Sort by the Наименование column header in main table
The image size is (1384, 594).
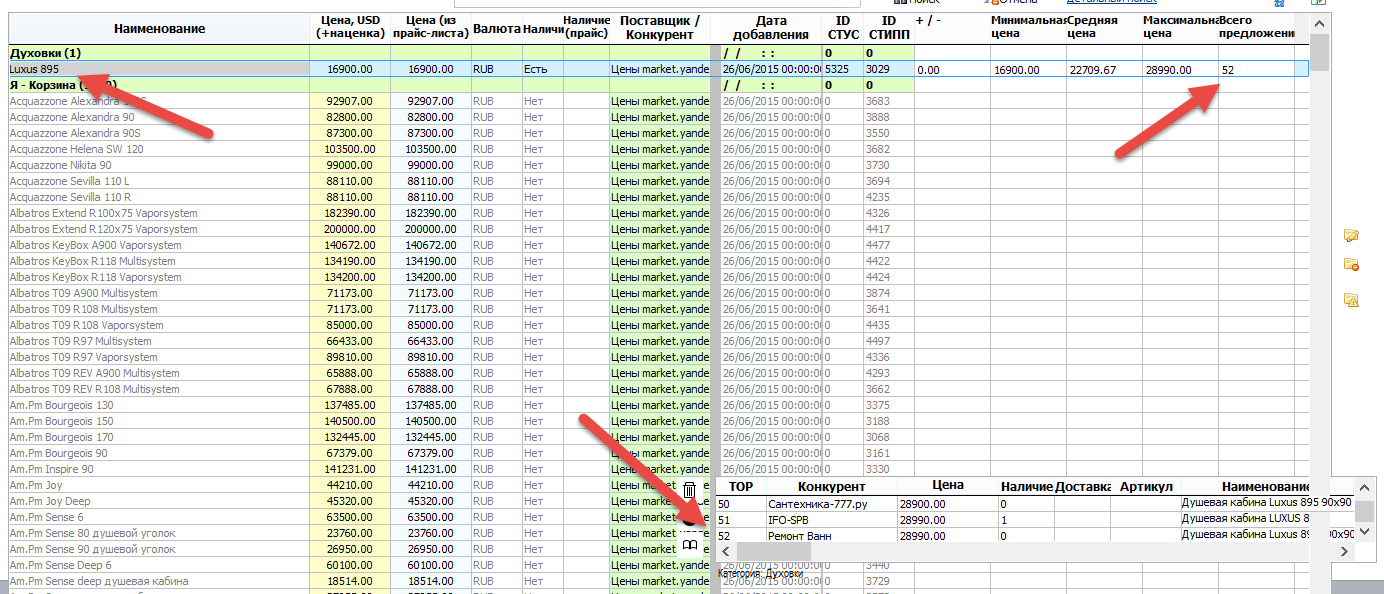pyautogui.click(x=159, y=29)
